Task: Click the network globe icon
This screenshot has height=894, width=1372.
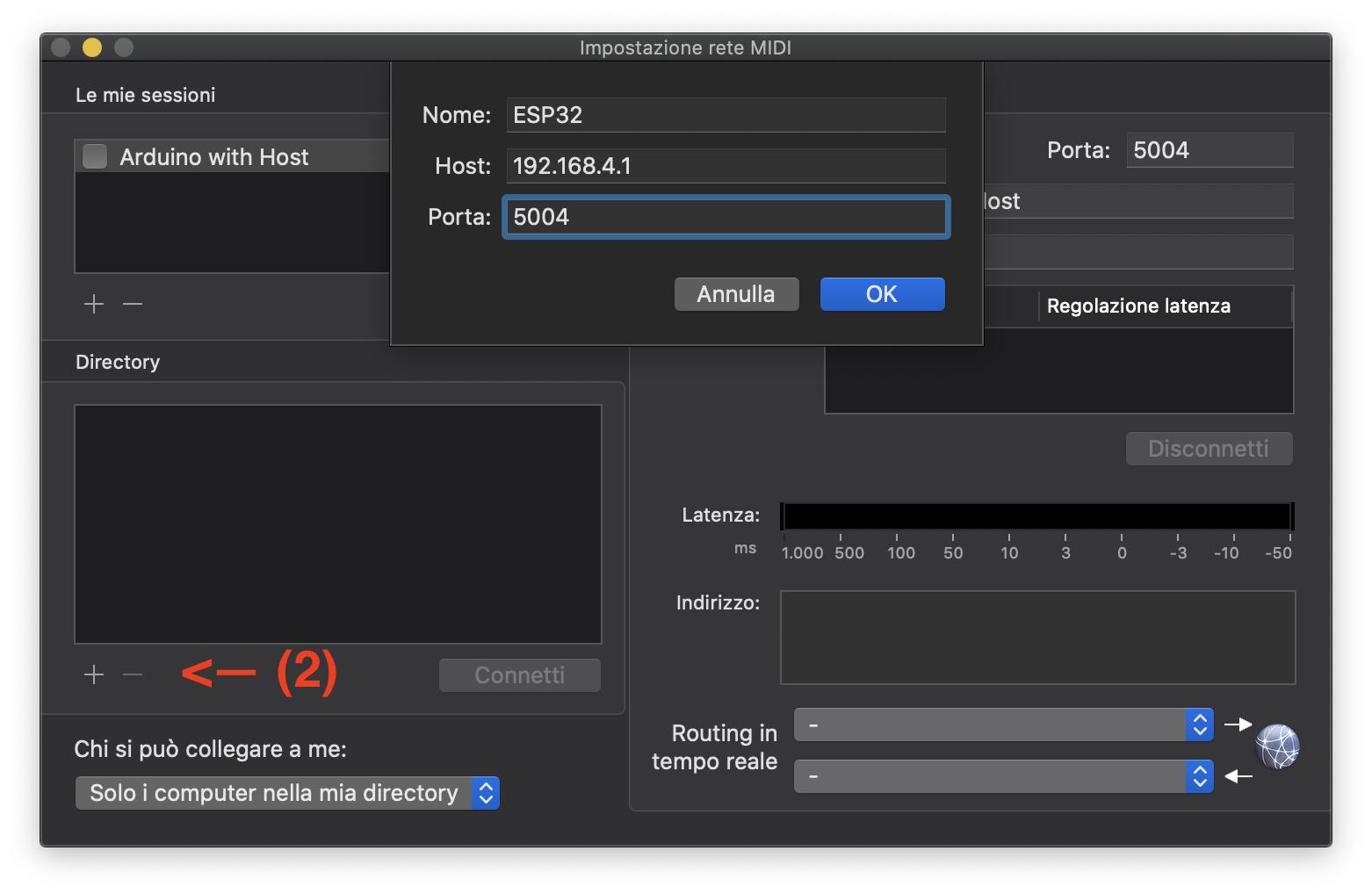Action: click(x=1275, y=746)
